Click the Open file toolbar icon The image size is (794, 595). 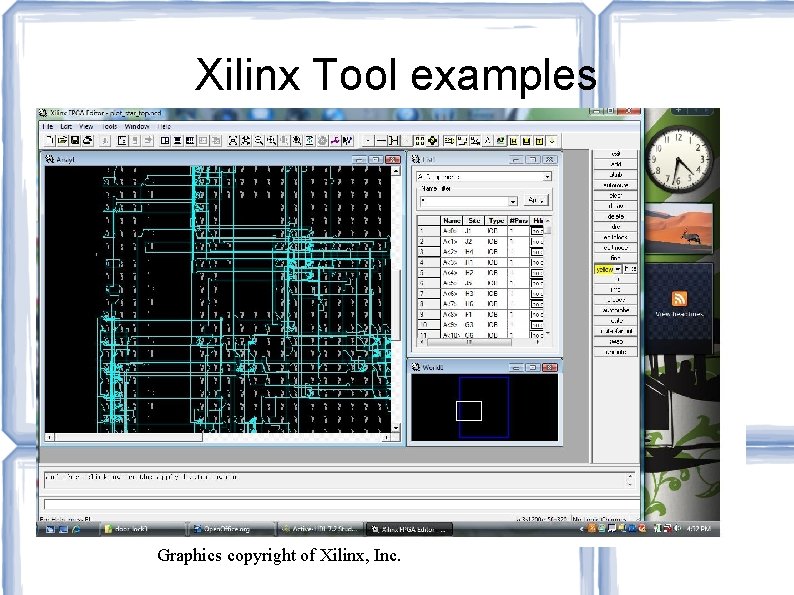[62, 140]
